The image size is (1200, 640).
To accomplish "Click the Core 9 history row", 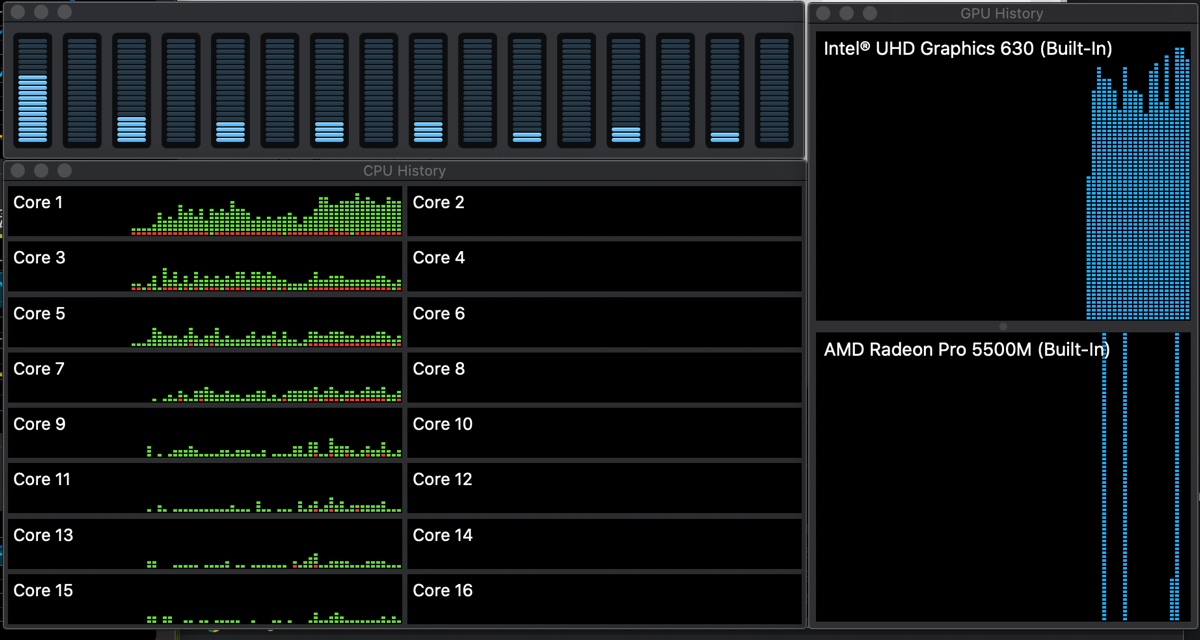I will click(x=200, y=432).
